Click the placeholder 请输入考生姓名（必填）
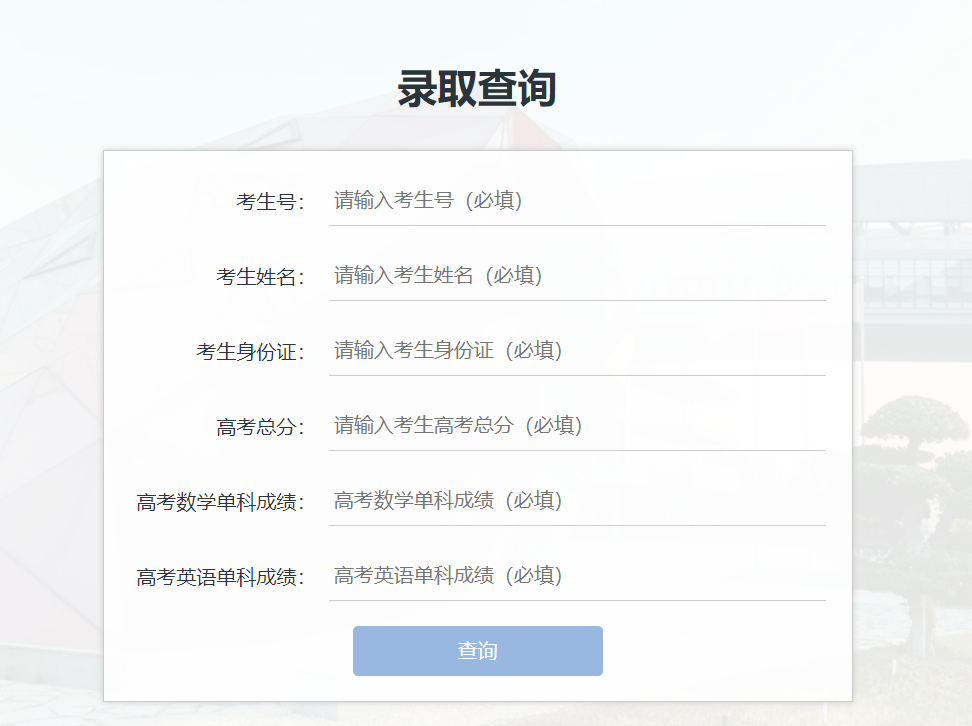Viewport: 972px width, 726px height. [438, 275]
